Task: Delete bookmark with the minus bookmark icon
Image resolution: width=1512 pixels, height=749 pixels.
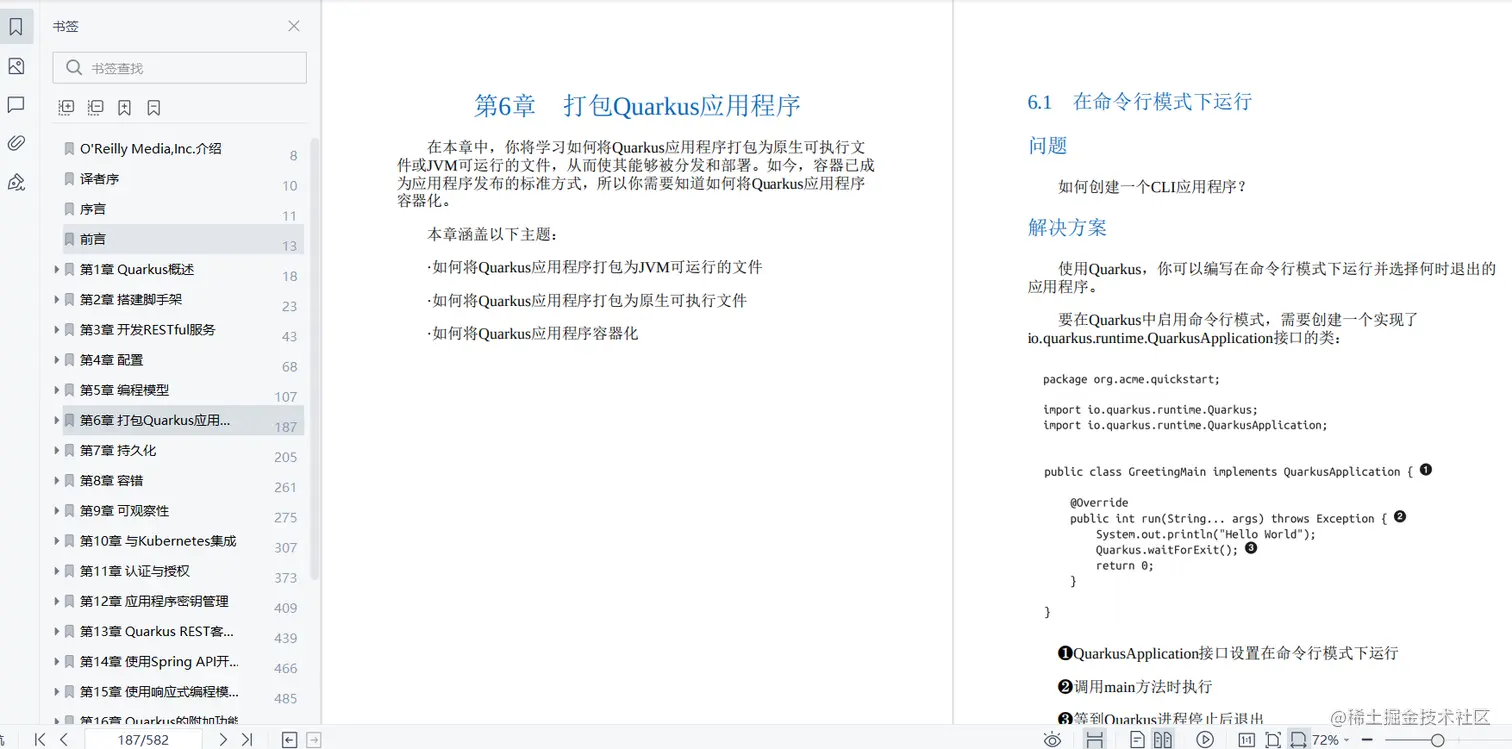Action: click(x=154, y=107)
